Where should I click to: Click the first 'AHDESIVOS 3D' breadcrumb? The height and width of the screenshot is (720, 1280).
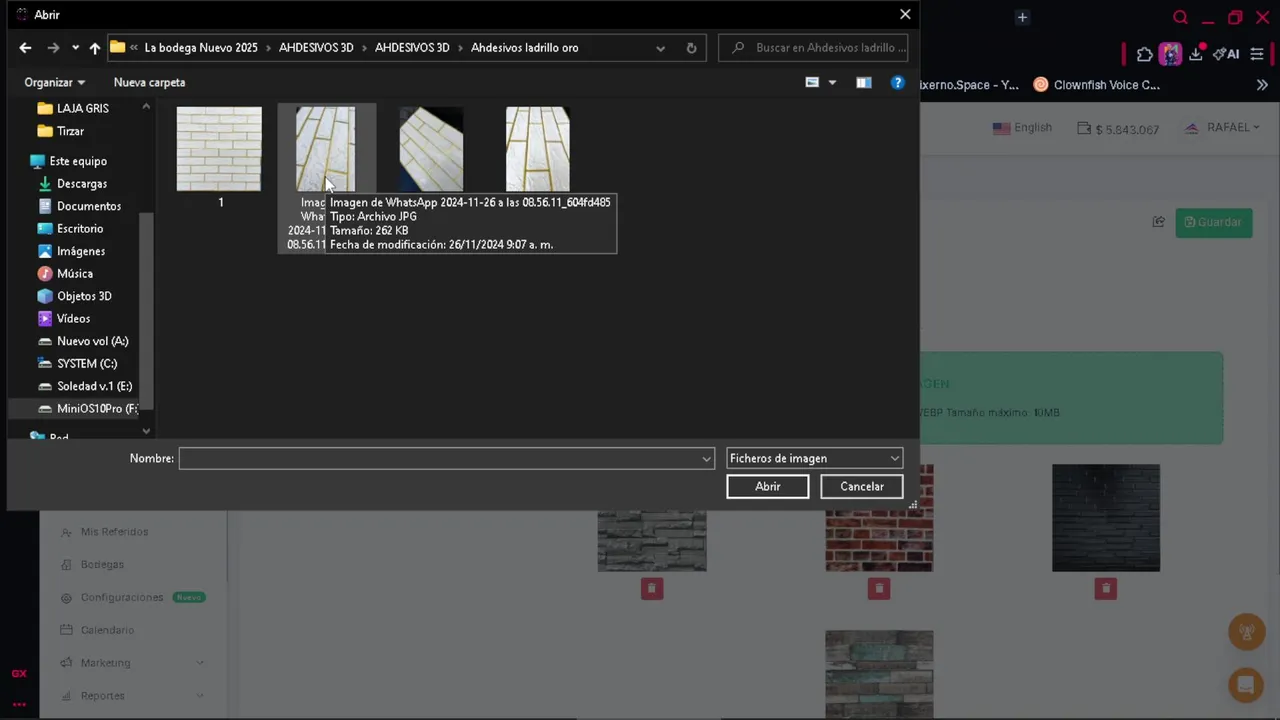click(x=316, y=47)
